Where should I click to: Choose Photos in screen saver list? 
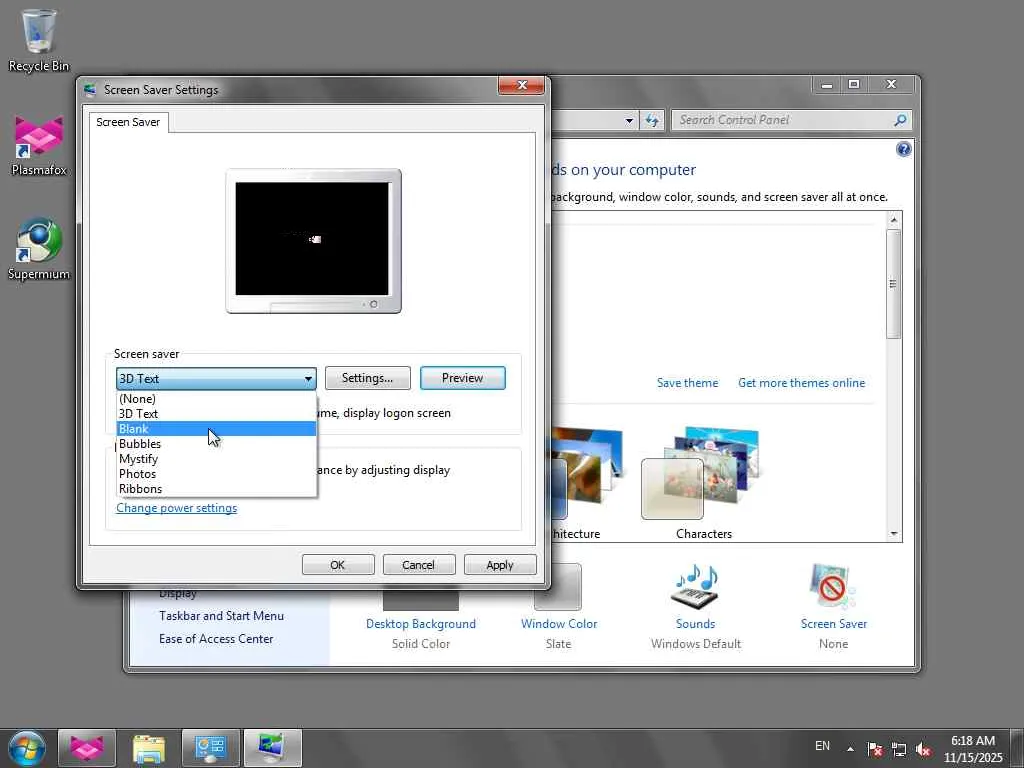pyautogui.click(x=216, y=473)
